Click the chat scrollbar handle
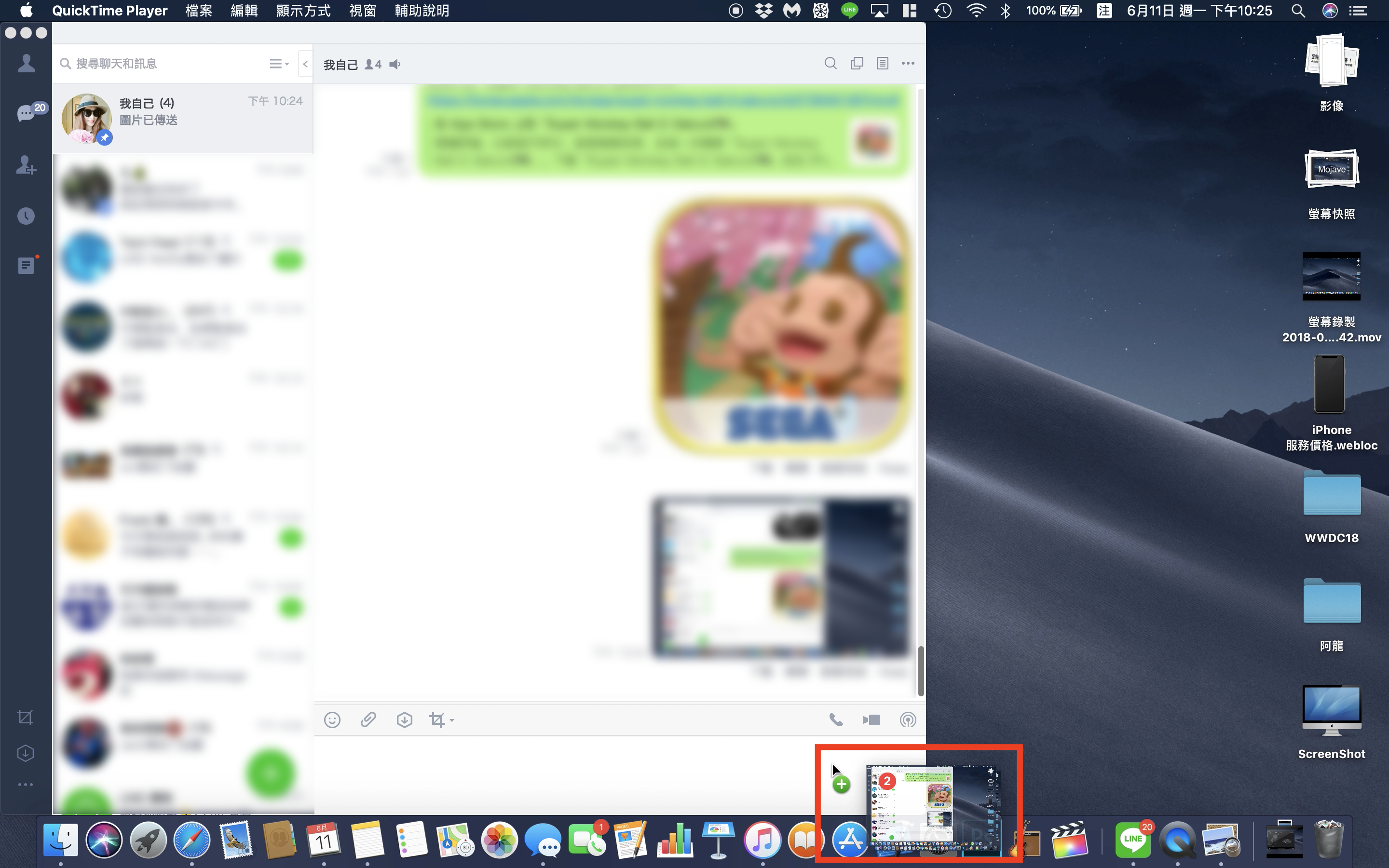 (x=921, y=670)
